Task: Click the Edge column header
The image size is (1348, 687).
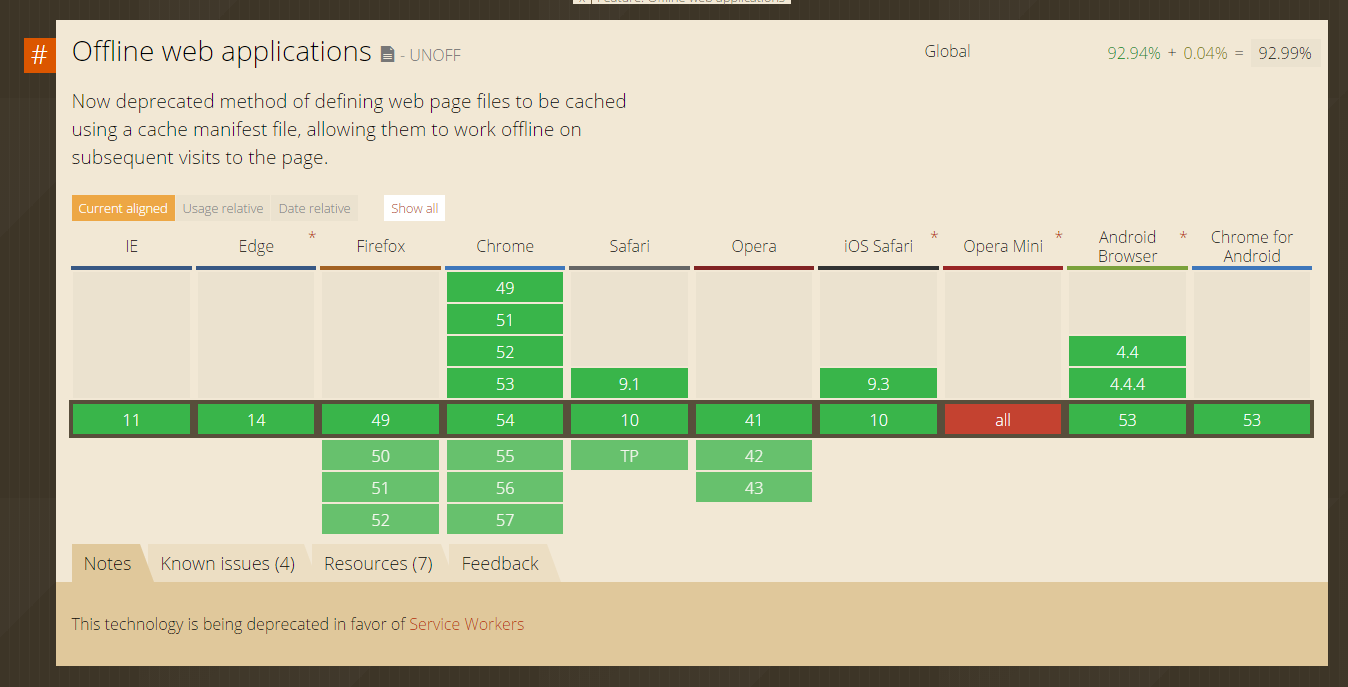Action: pyautogui.click(x=256, y=246)
